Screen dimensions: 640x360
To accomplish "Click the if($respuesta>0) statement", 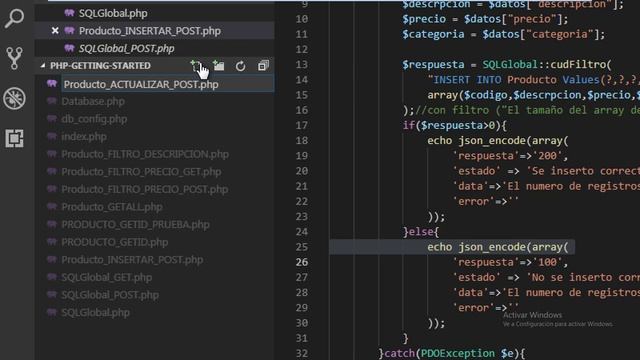I will pos(455,125).
